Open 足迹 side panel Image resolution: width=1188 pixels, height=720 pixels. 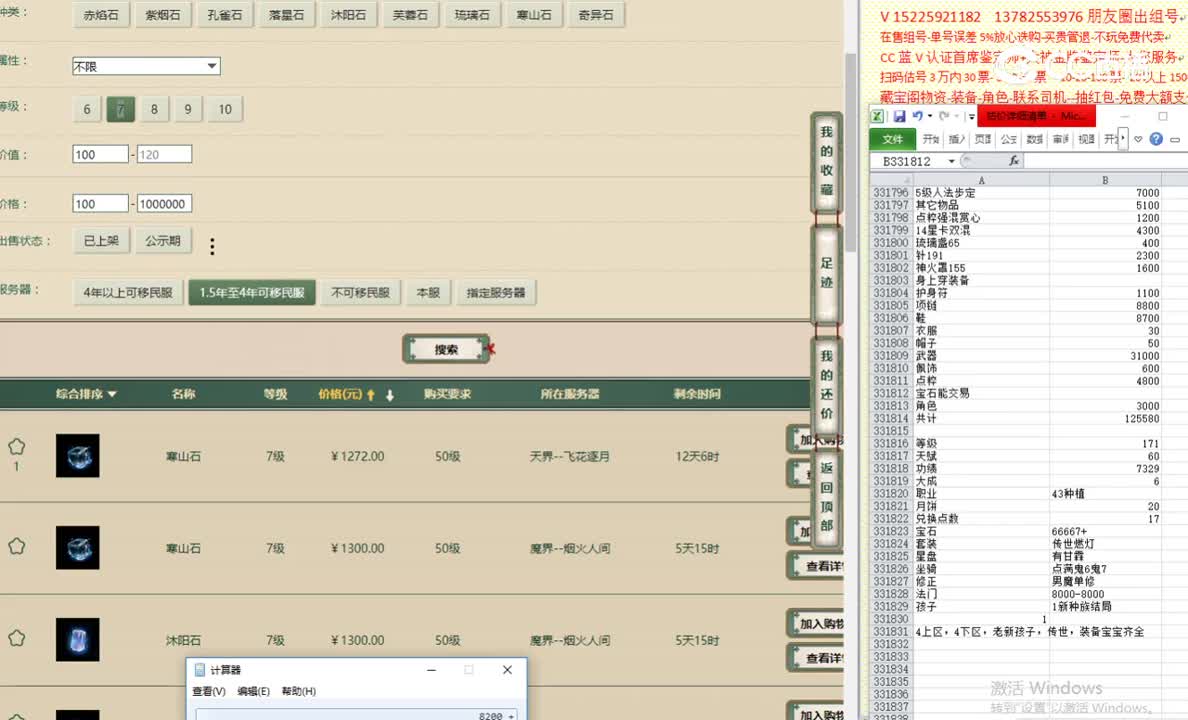pyautogui.click(x=827, y=274)
